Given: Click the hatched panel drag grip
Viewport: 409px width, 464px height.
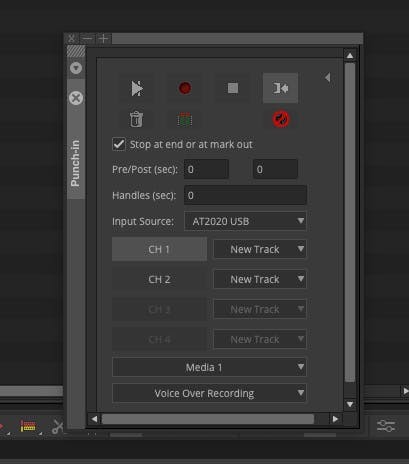Looking at the screenshot, I should pos(76,51).
